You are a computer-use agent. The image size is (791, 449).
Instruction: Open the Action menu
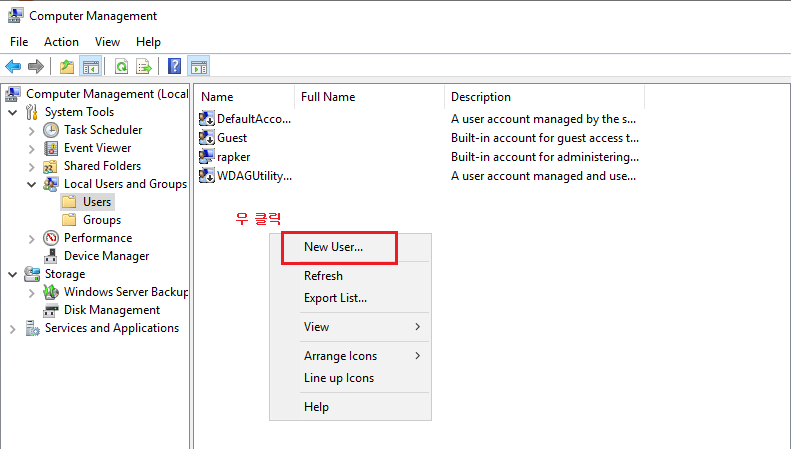[x=62, y=42]
